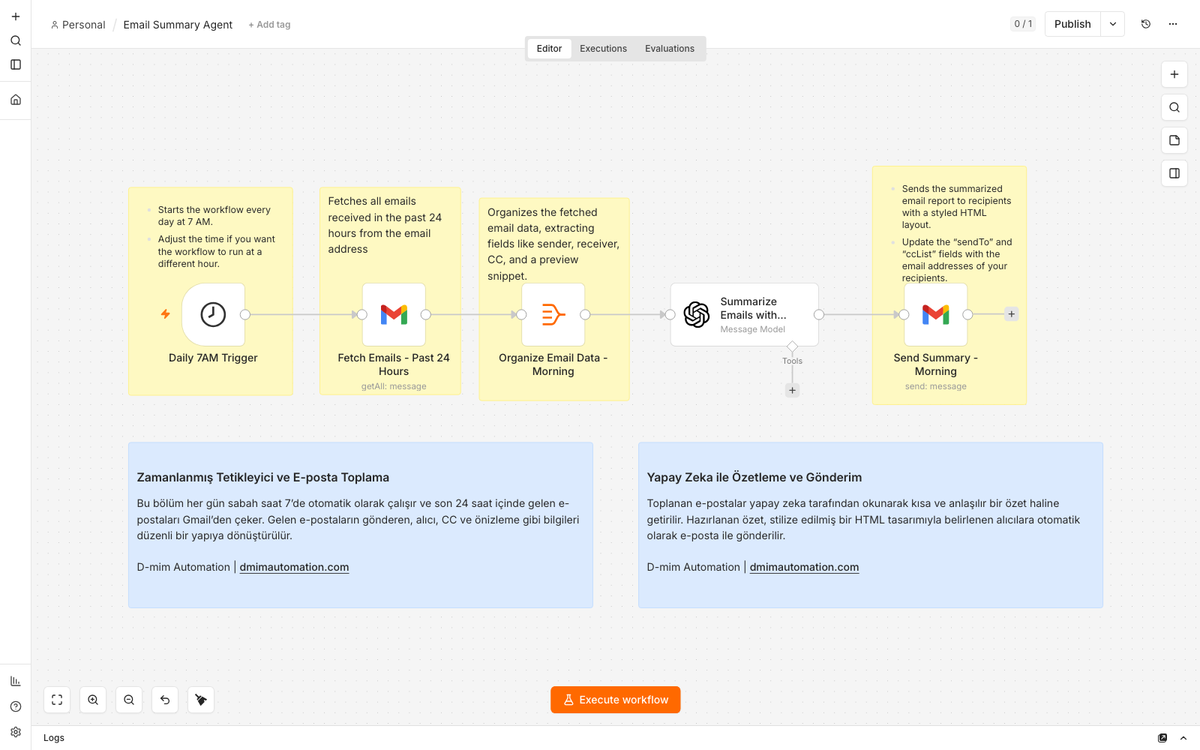Open the logs panel popout icon
Screen dimensions: 1200x750
click(x=1162, y=738)
